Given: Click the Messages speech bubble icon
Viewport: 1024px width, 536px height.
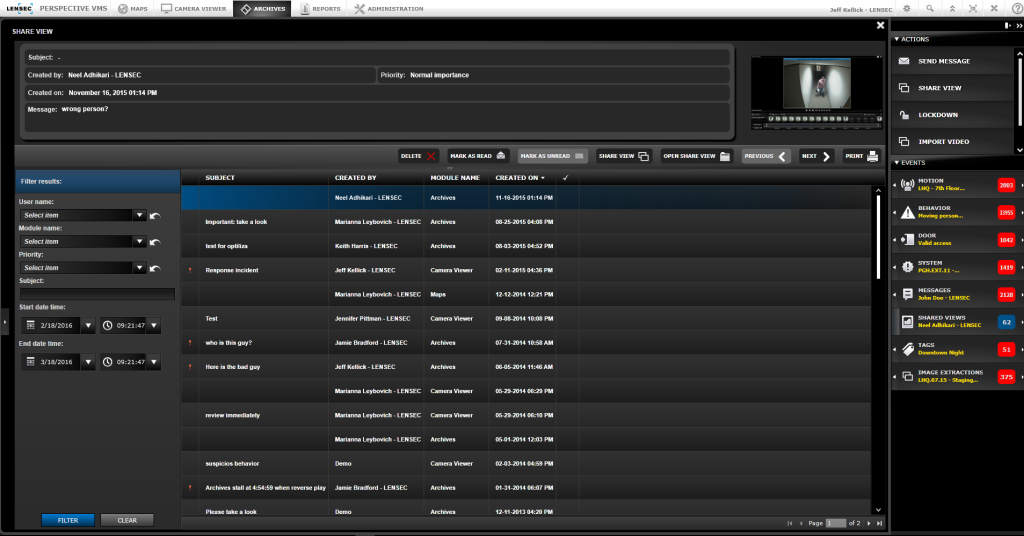Looking at the screenshot, I should [907, 294].
